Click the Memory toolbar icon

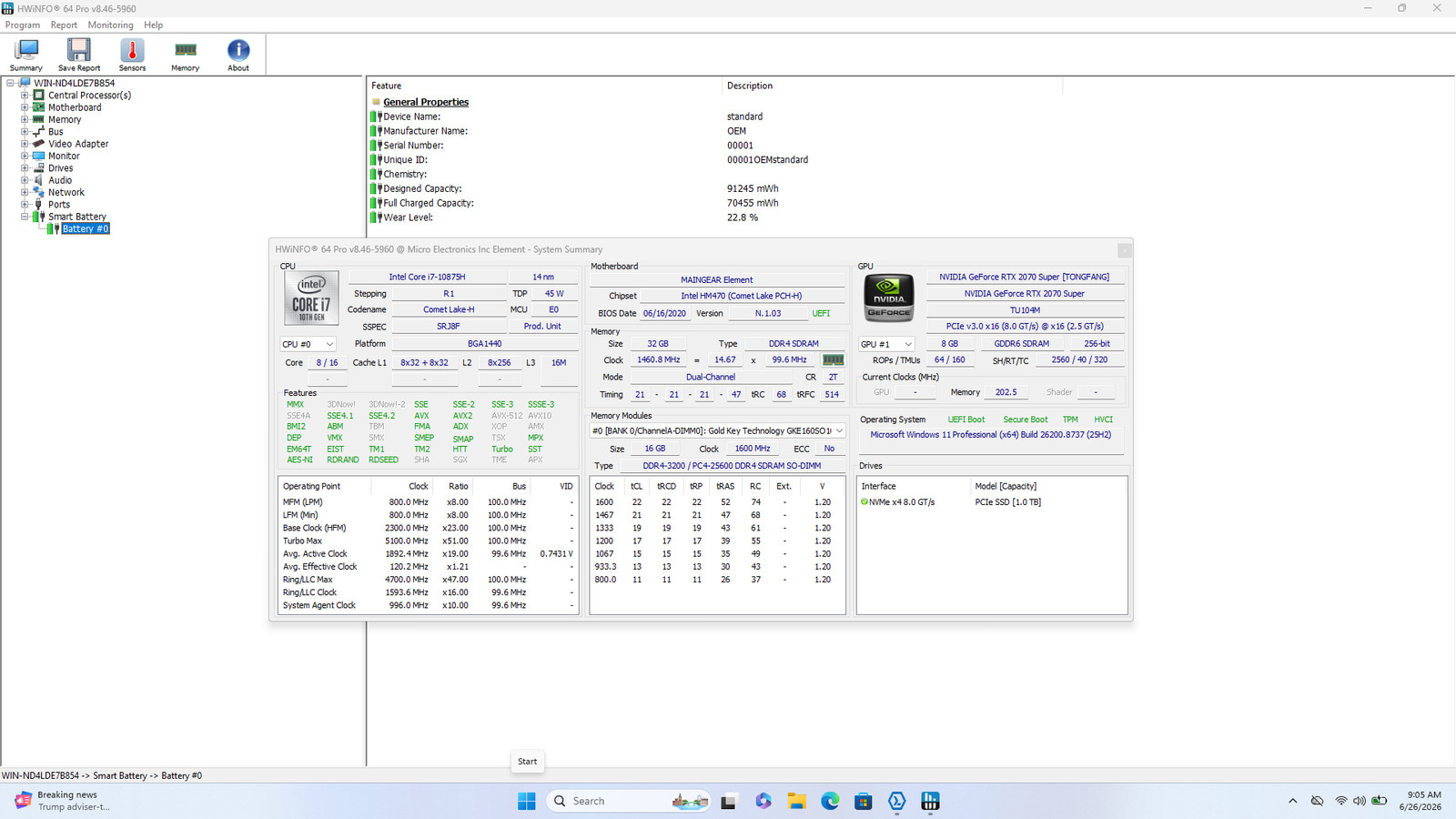186,55
